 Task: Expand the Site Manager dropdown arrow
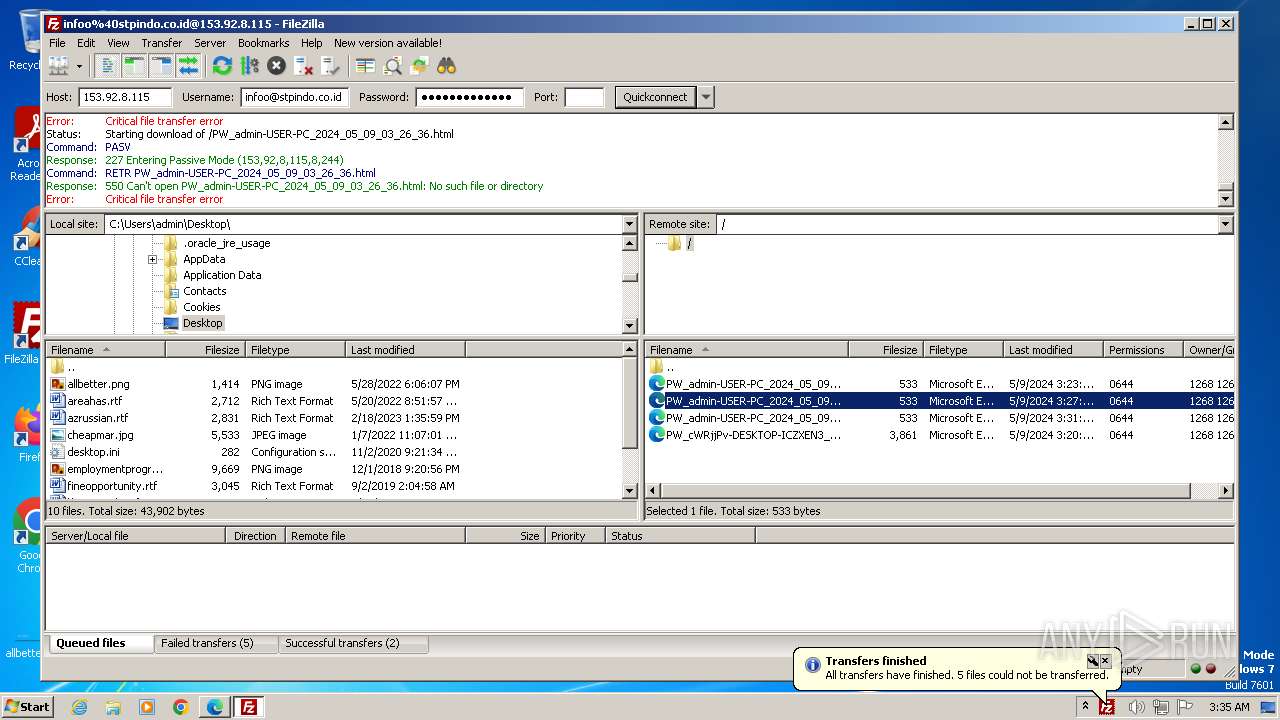coord(79,66)
